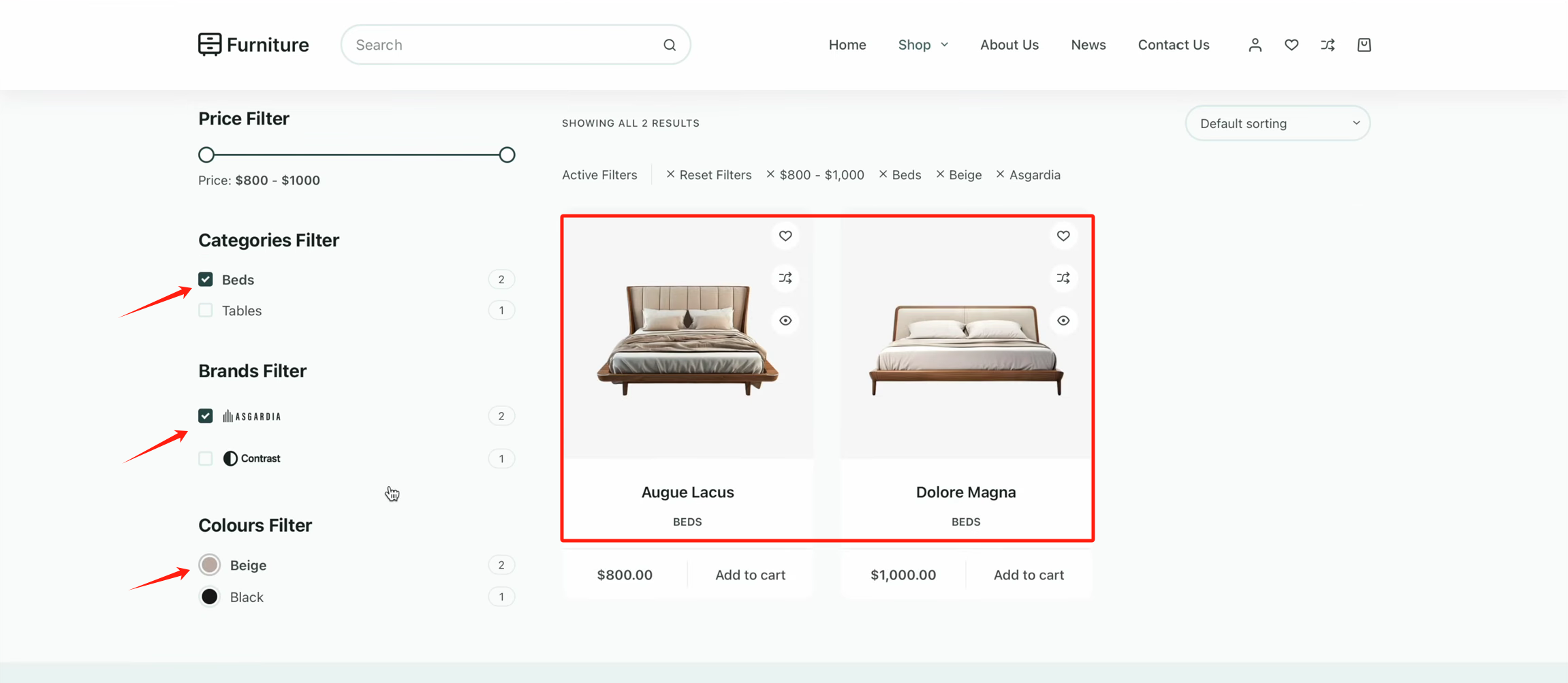Click Reset Filters
The image size is (1568, 683).
709,175
